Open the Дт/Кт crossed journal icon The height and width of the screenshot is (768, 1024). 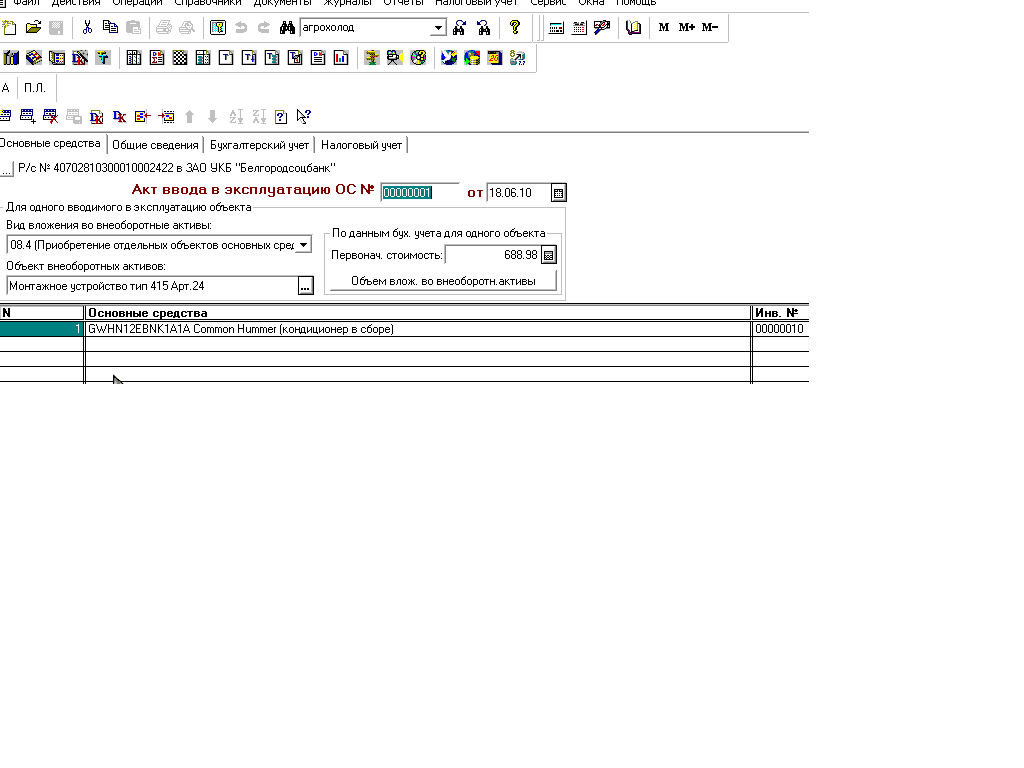coord(80,58)
